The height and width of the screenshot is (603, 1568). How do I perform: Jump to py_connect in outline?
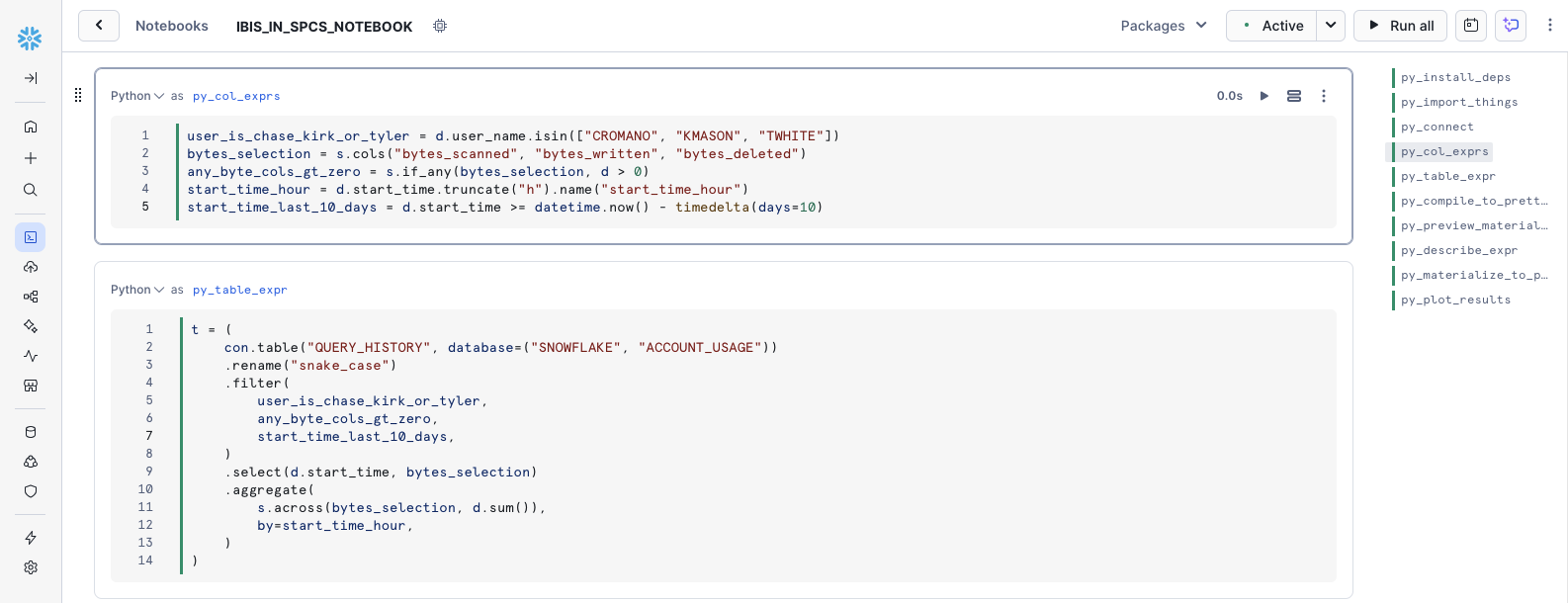pyautogui.click(x=1437, y=127)
